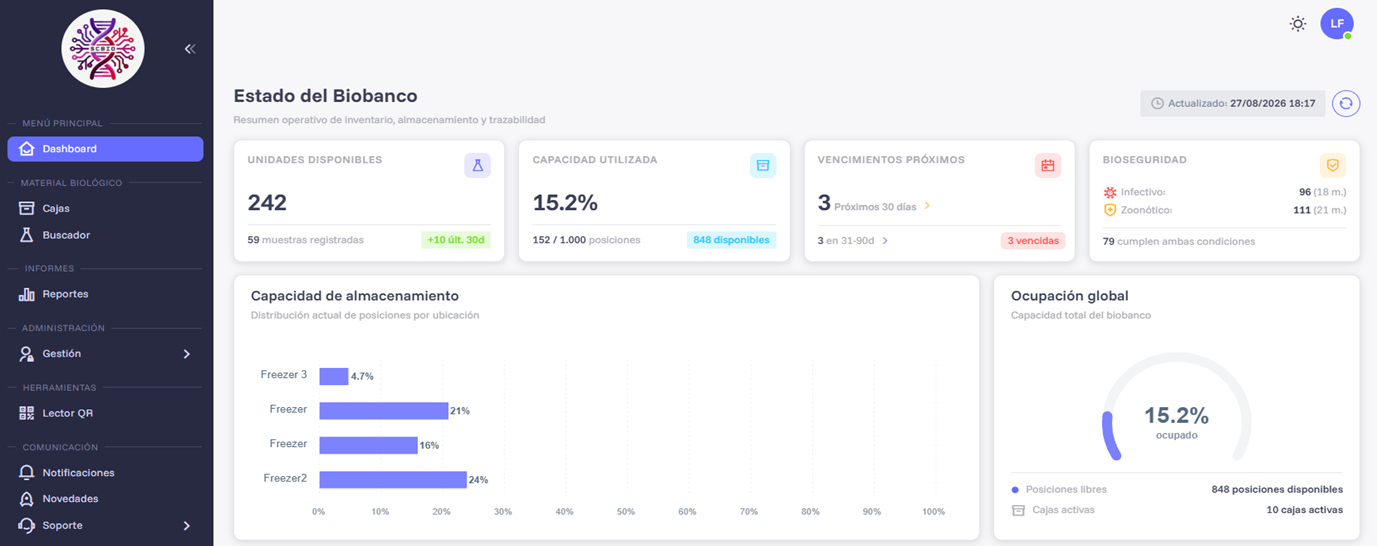
Task: Click the Notificaciones bell icon
Action: 27,472
